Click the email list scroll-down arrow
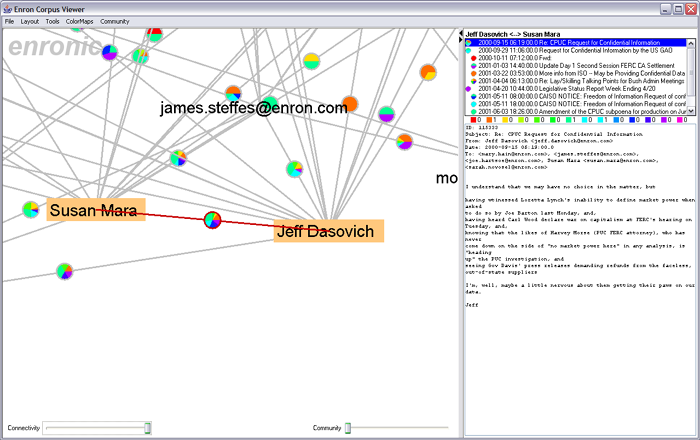This screenshot has width=700, height=440. click(x=691, y=111)
